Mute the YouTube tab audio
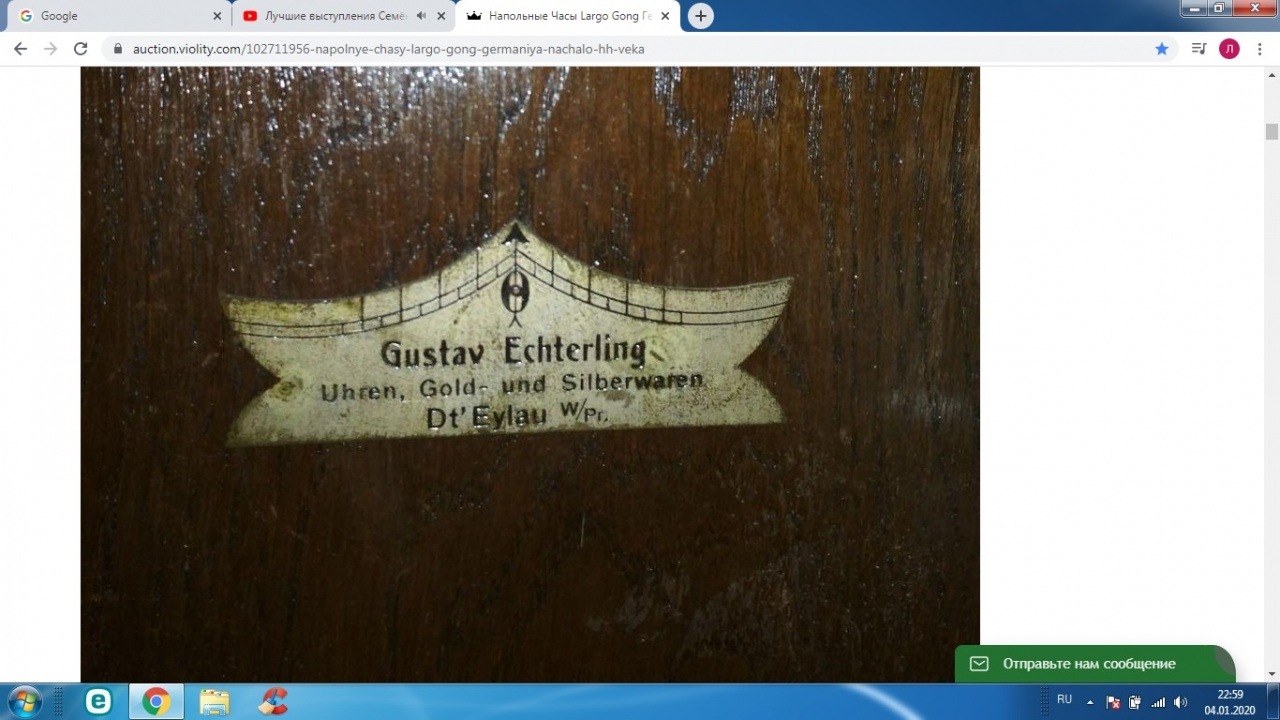This screenshot has height=720, width=1280. pyautogui.click(x=421, y=16)
